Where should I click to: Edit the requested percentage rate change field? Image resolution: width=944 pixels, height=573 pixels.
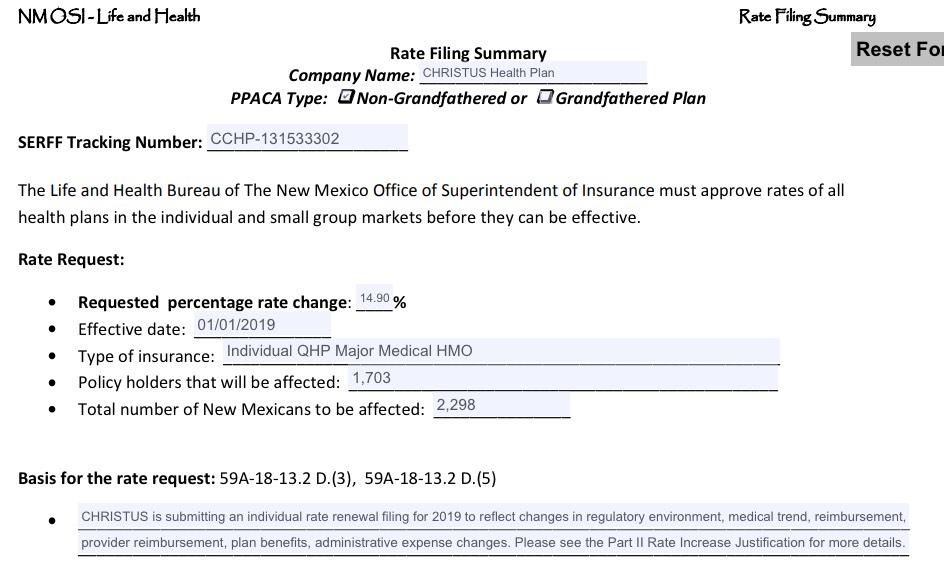374,299
